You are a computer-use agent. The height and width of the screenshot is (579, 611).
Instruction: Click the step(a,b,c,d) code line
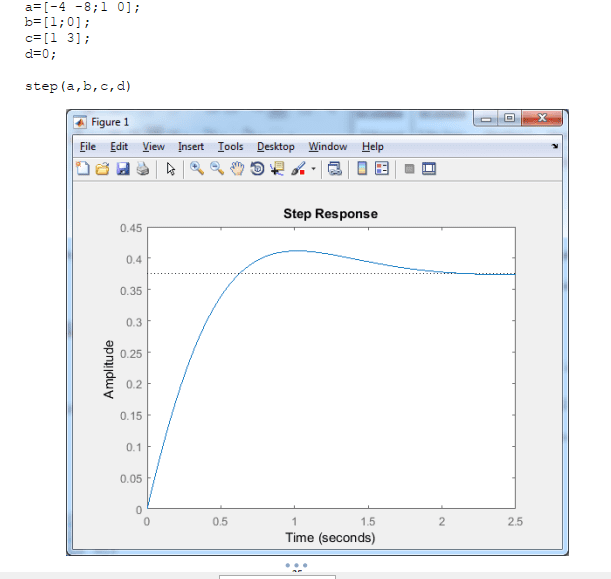pyautogui.click(x=78, y=86)
